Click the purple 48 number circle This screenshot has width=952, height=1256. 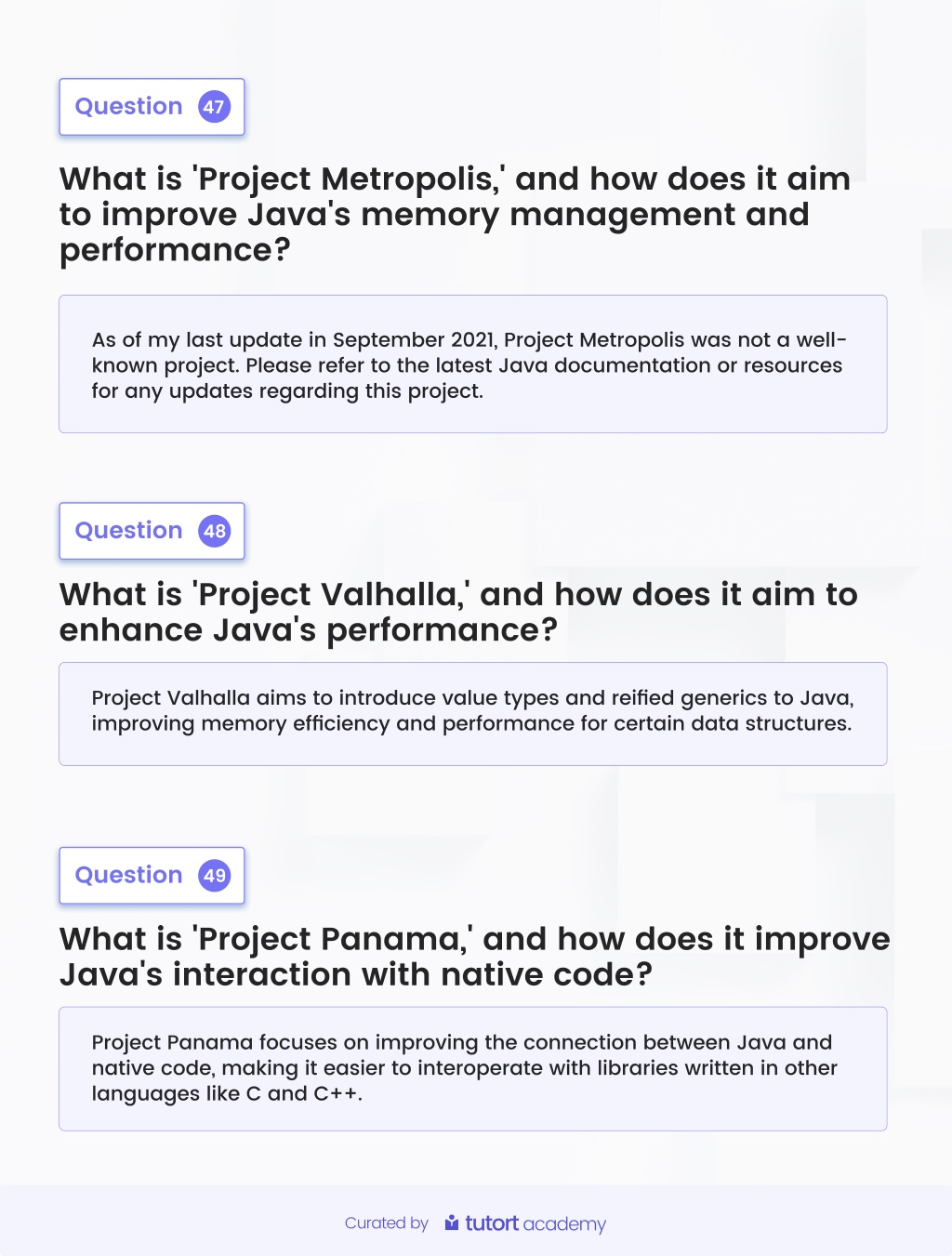tap(215, 531)
